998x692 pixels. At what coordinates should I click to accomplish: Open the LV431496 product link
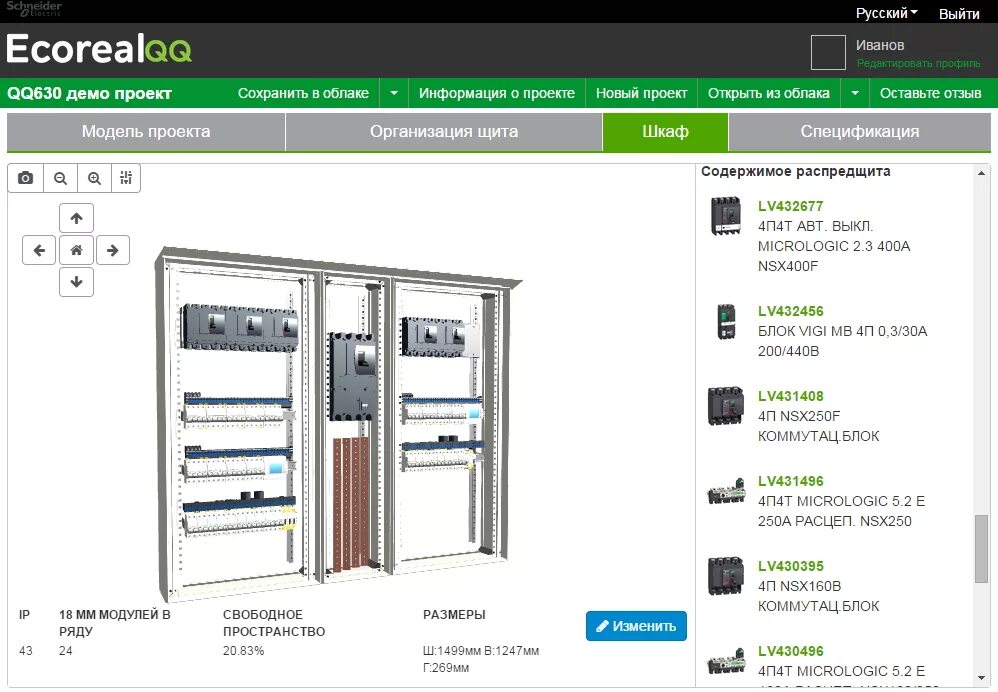click(x=791, y=481)
